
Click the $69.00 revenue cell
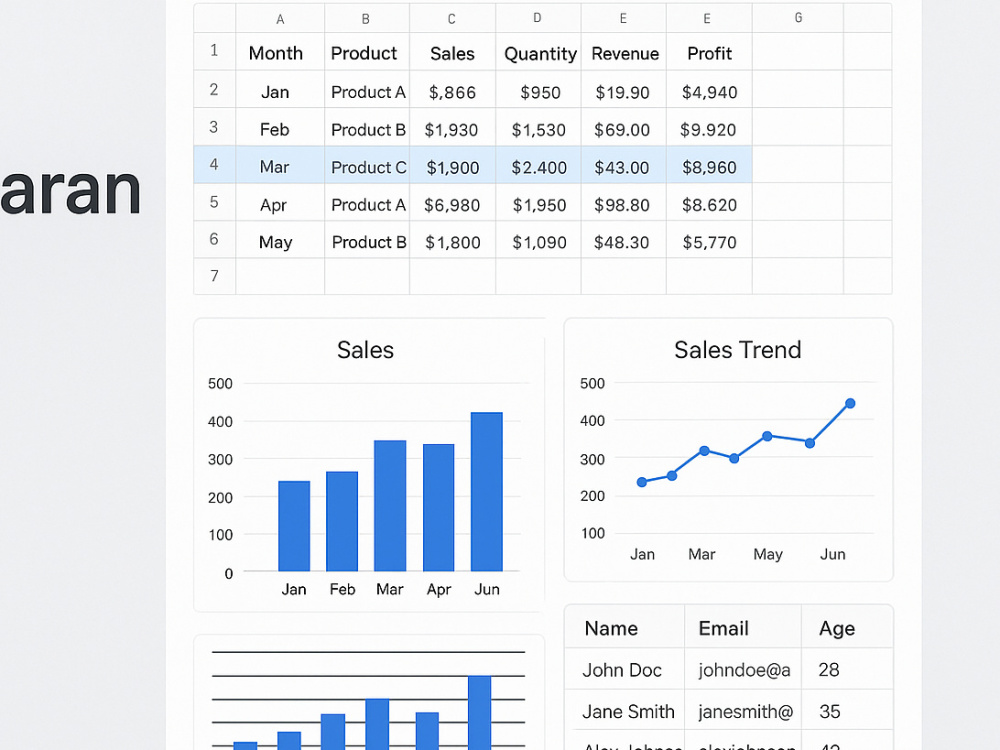pyautogui.click(x=624, y=128)
